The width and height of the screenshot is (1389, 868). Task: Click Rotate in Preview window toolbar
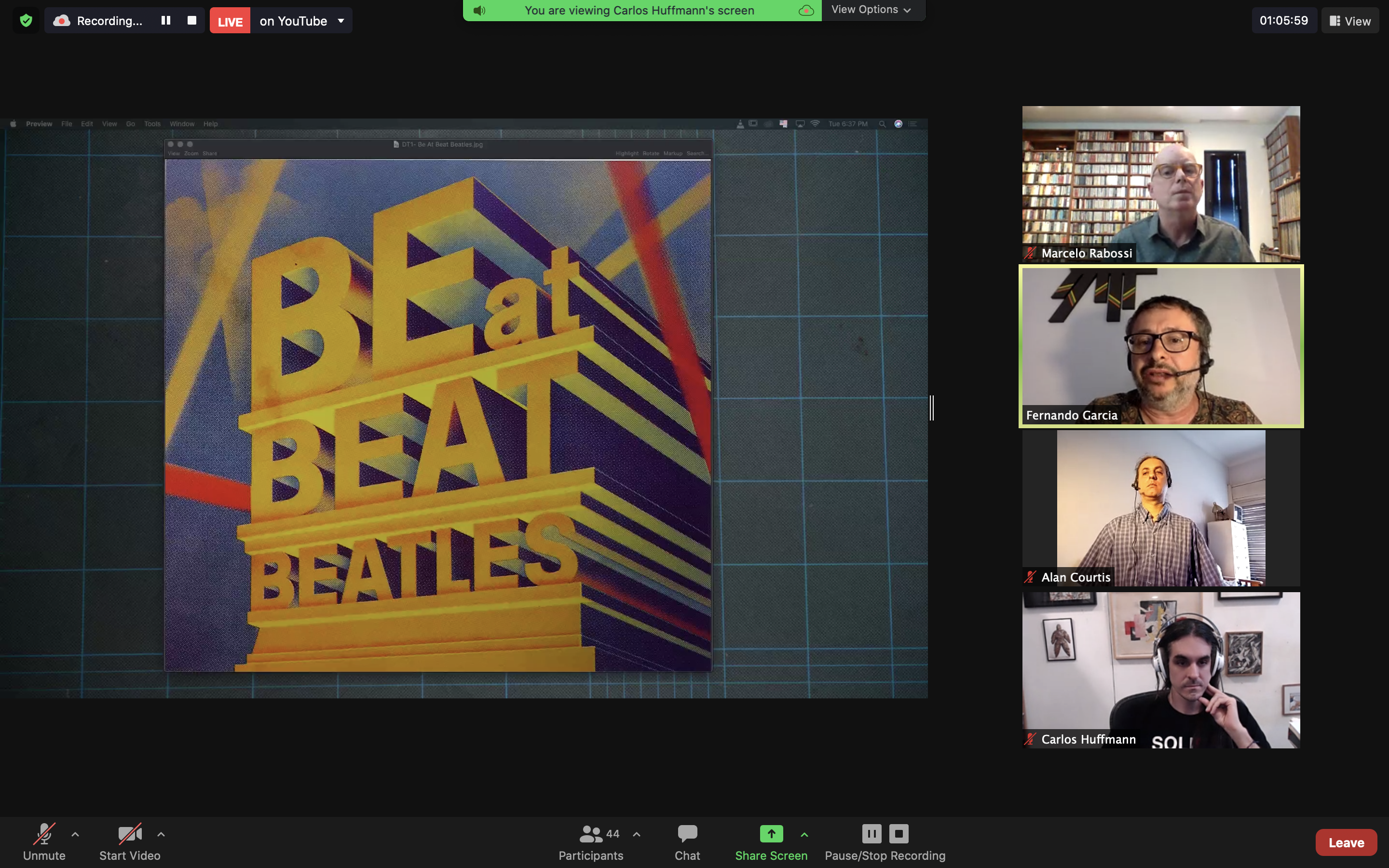coord(651,153)
